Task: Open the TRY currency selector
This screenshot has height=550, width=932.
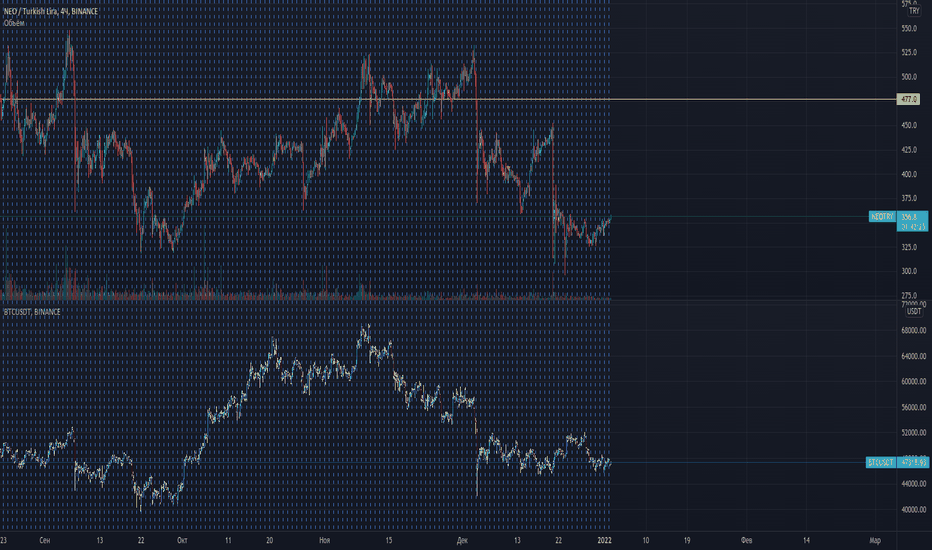Action: [914, 11]
